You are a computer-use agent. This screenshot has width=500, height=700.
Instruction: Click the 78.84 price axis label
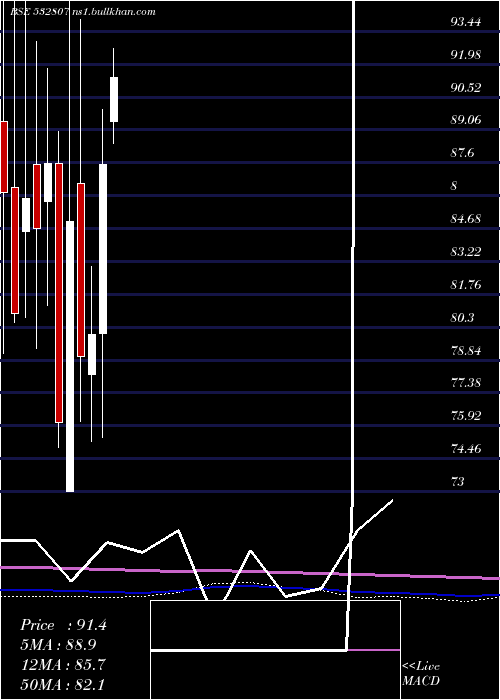(x=466, y=350)
